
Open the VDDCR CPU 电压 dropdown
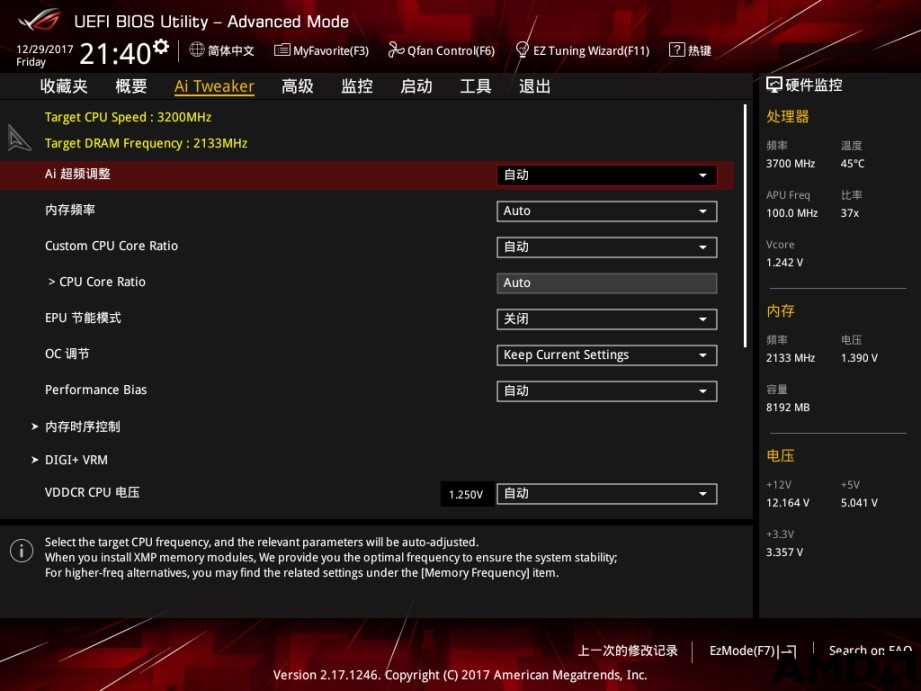click(x=607, y=494)
